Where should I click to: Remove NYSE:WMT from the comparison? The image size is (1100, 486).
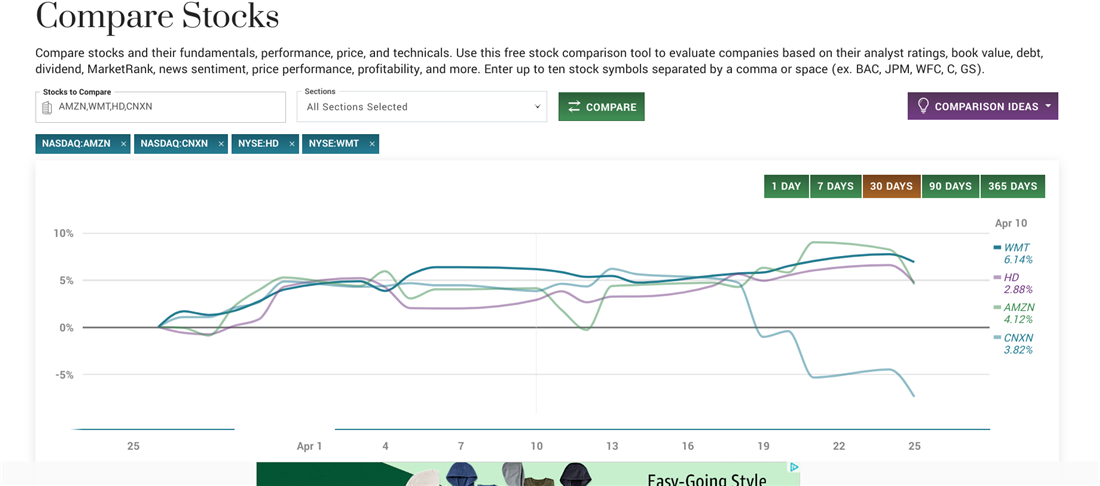pos(372,144)
